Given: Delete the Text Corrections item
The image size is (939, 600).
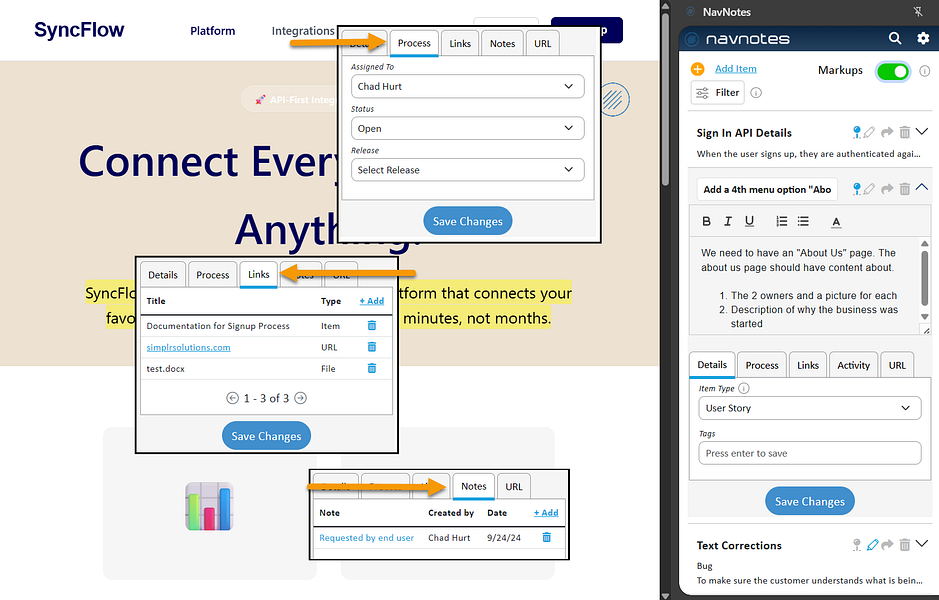Looking at the screenshot, I should pyautogui.click(x=905, y=545).
